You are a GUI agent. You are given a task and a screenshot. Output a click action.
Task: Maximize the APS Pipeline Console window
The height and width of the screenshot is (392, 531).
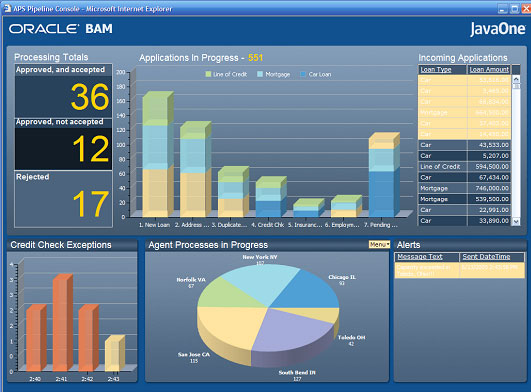tap(515, 9)
